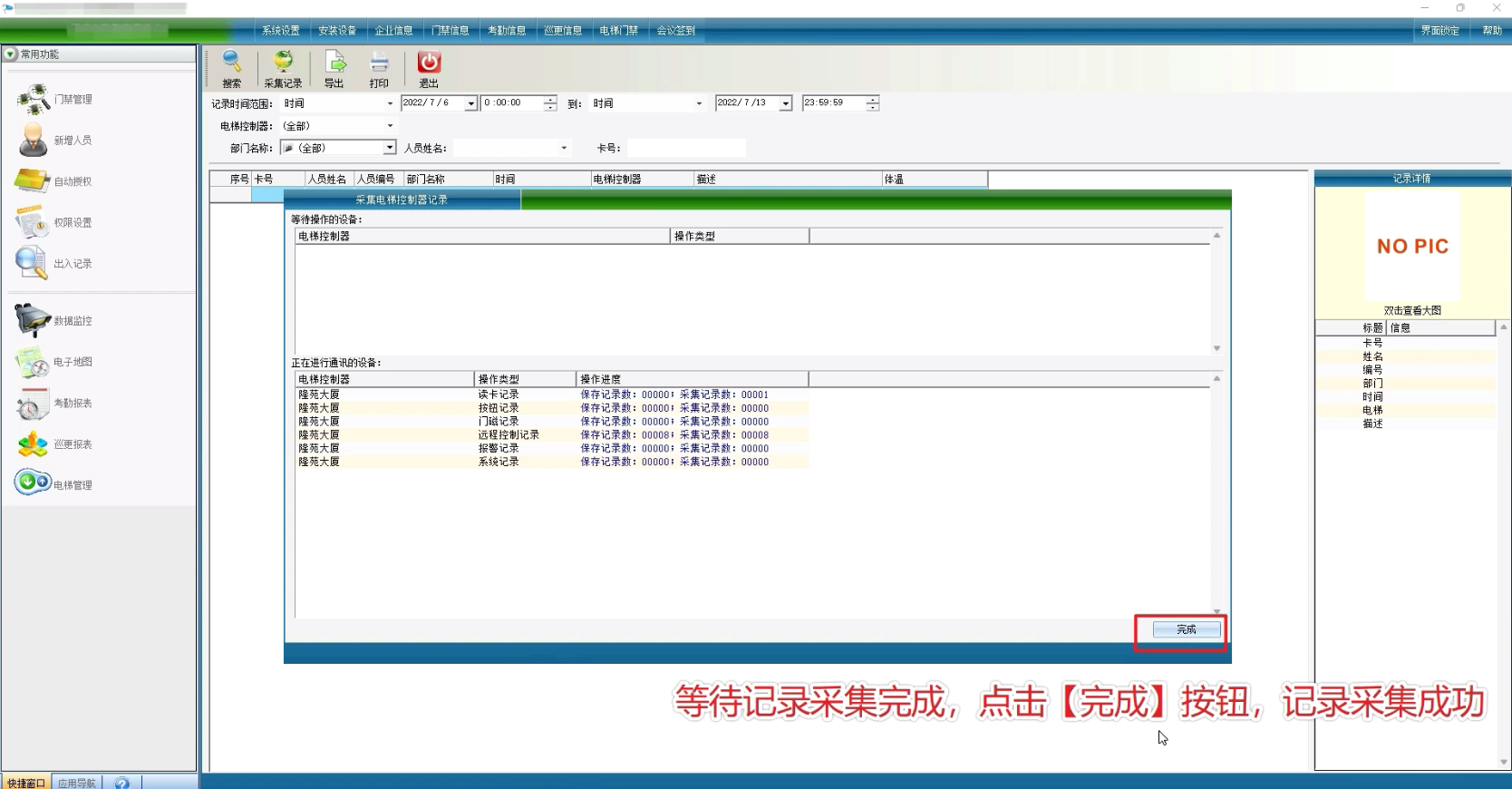
Task: Expand the 部门名称 dropdown
Action: tap(390, 148)
